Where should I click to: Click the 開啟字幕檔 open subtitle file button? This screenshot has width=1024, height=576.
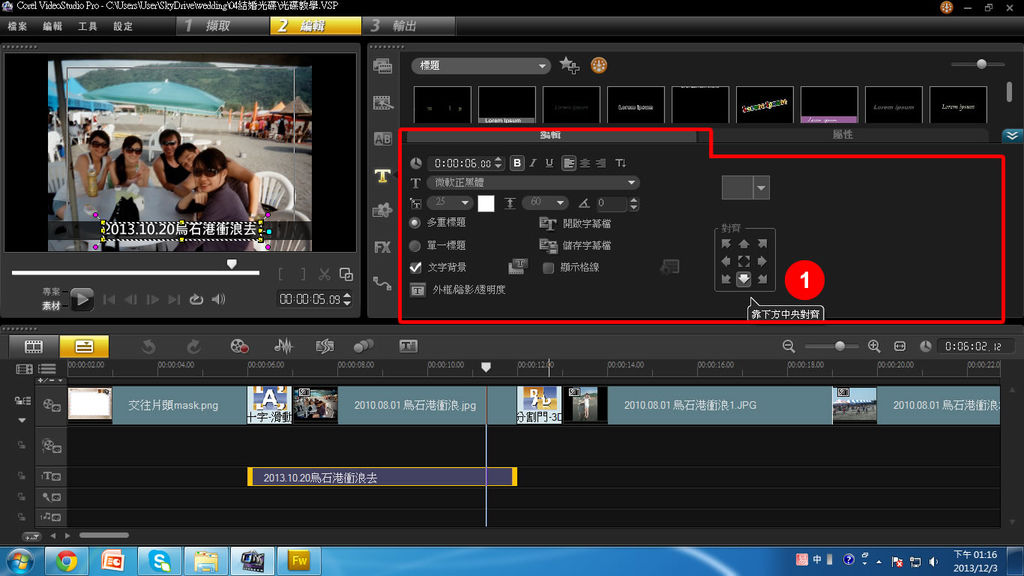[576, 224]
